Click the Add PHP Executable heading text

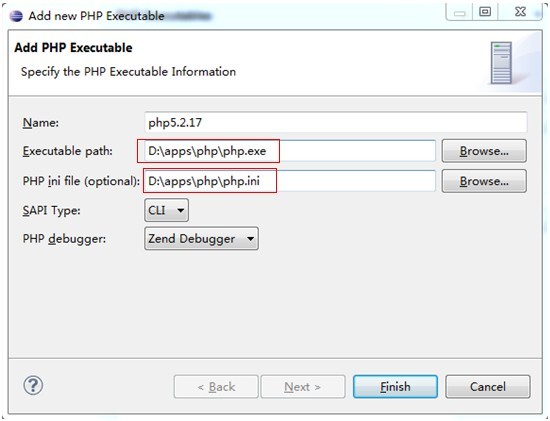click(x=73, y=47)
